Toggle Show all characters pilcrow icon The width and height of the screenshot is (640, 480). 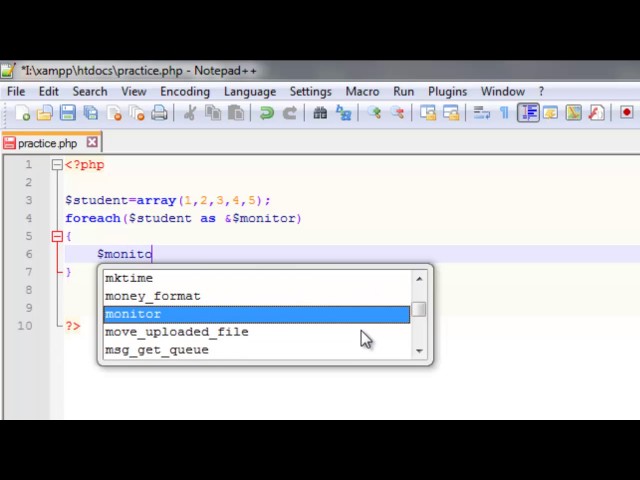coord(504,113)
